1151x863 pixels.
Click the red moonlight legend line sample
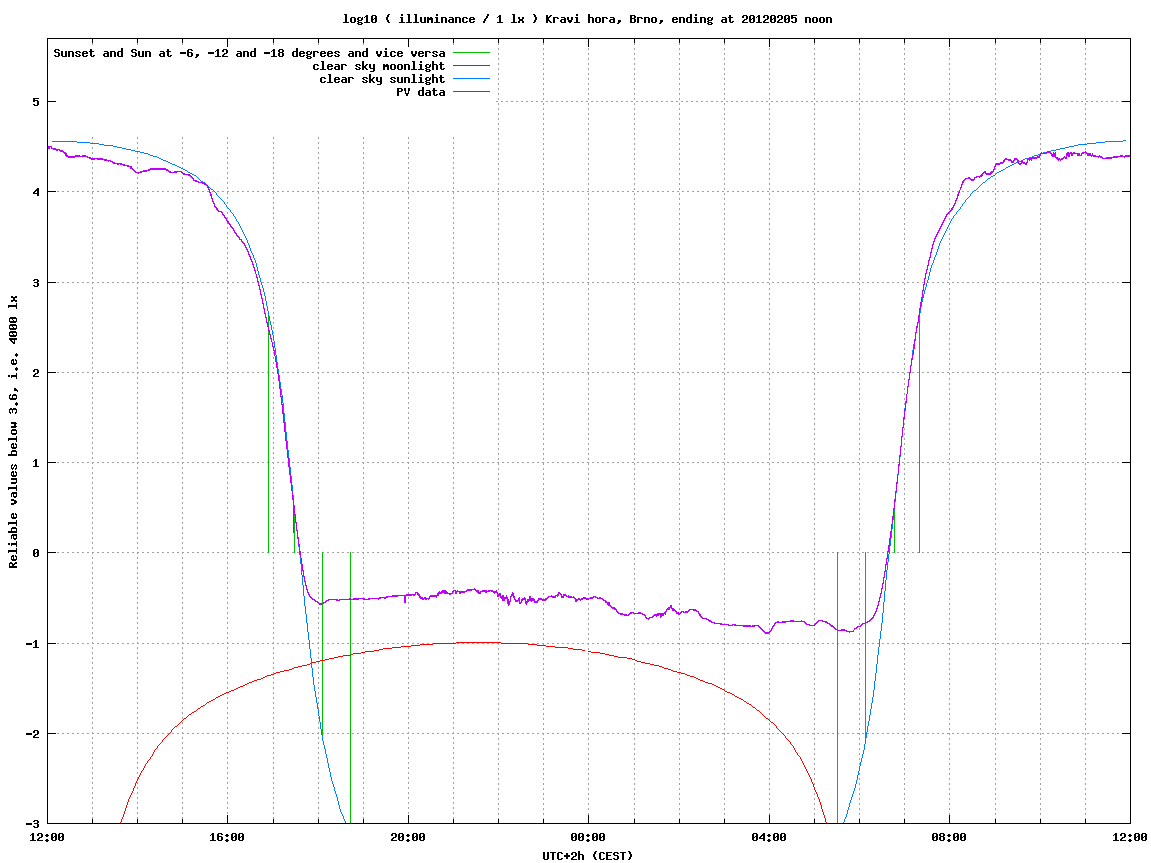point(471,66)
